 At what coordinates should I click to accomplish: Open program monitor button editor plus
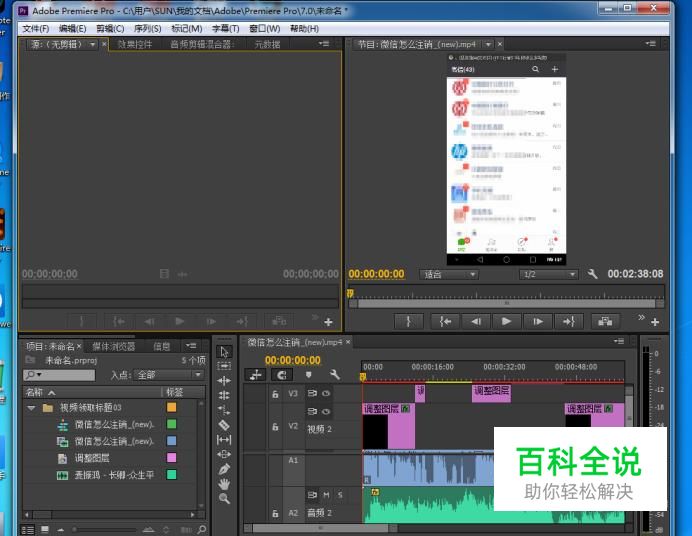(x=655, y=322)
